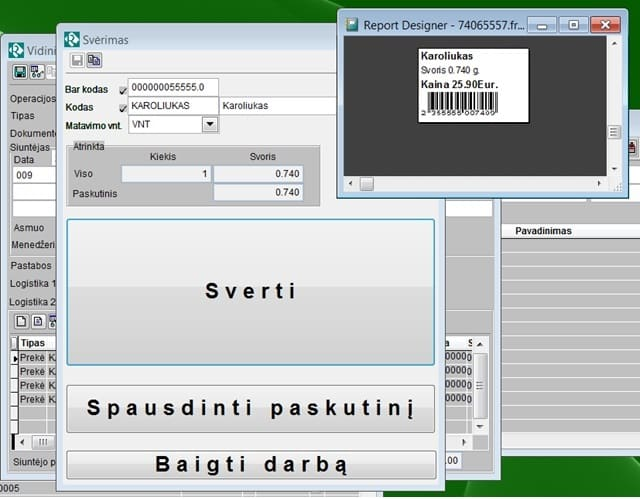Click Spausdinti paskutinį button

tap(250, 408)
